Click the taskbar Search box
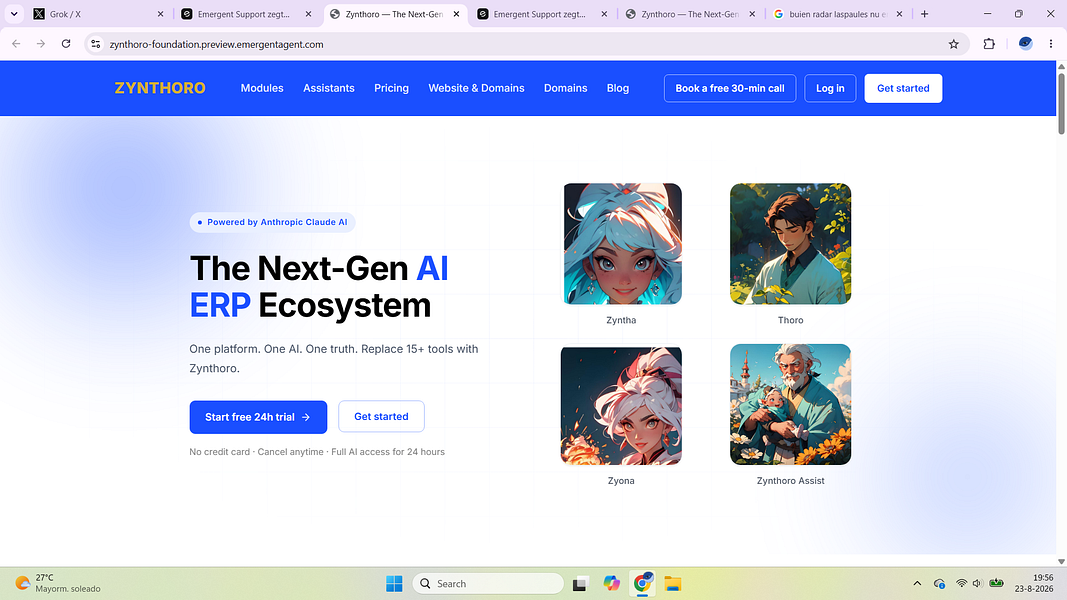1067x600 pixels. click(x=488, y=584)
